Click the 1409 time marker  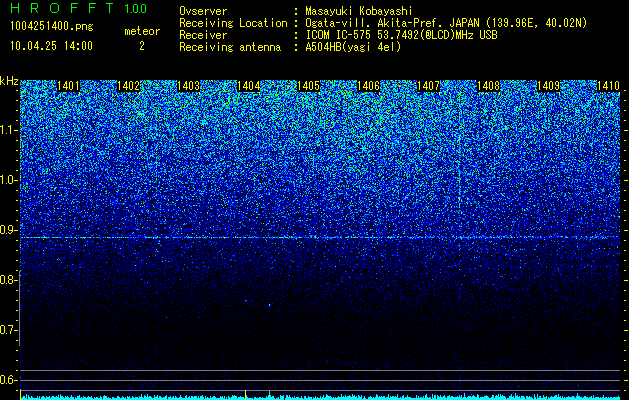click(549, 86)
